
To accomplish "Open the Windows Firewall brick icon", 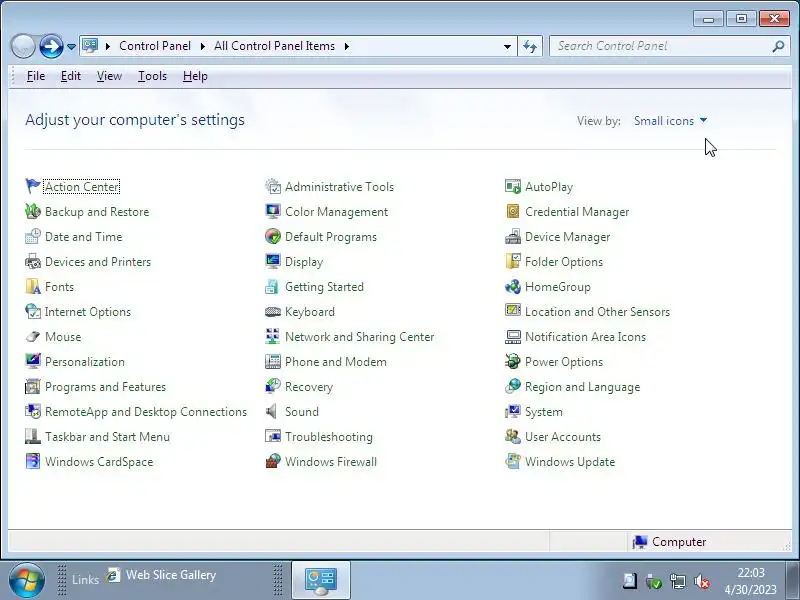I will 273,461.
